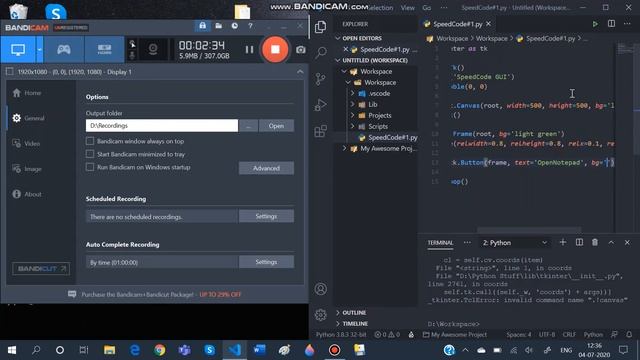This screenshot has height=360, width=640.
Task: Open VS Code Accounts icon
Action: point(321,289)
